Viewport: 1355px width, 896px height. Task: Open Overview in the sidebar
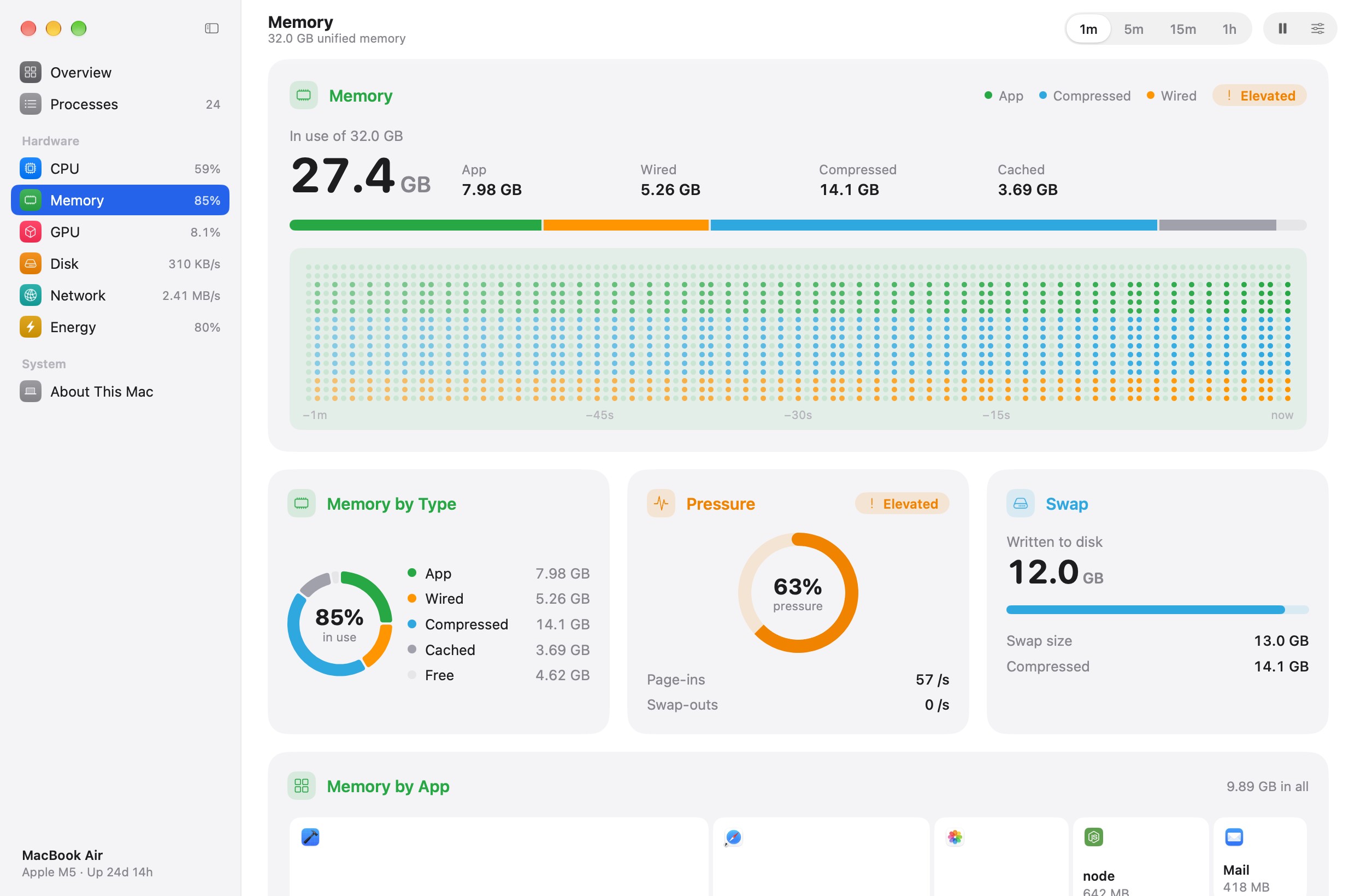[x=120, y=73]
